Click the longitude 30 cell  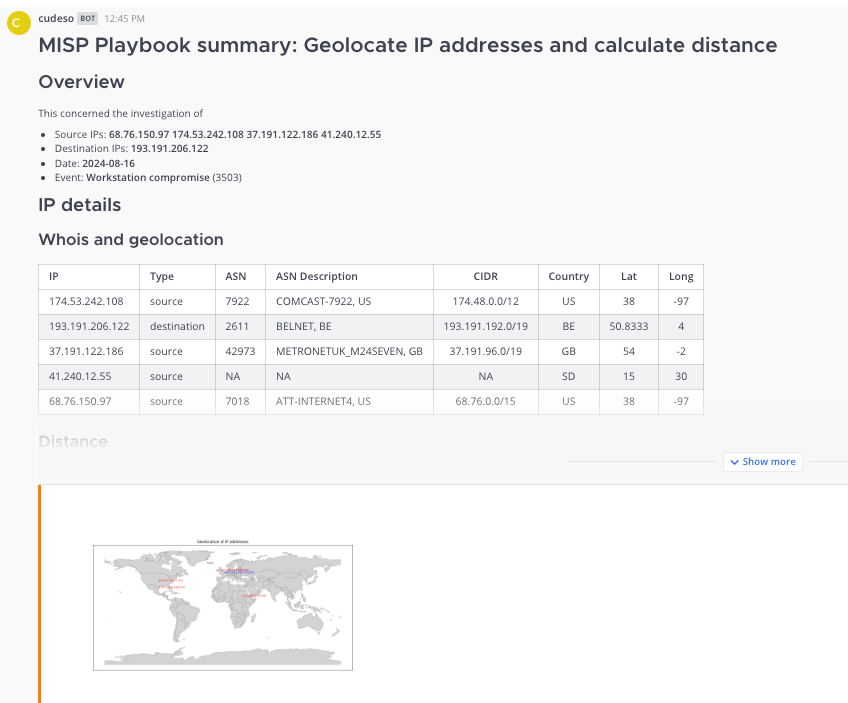(681, 376)
